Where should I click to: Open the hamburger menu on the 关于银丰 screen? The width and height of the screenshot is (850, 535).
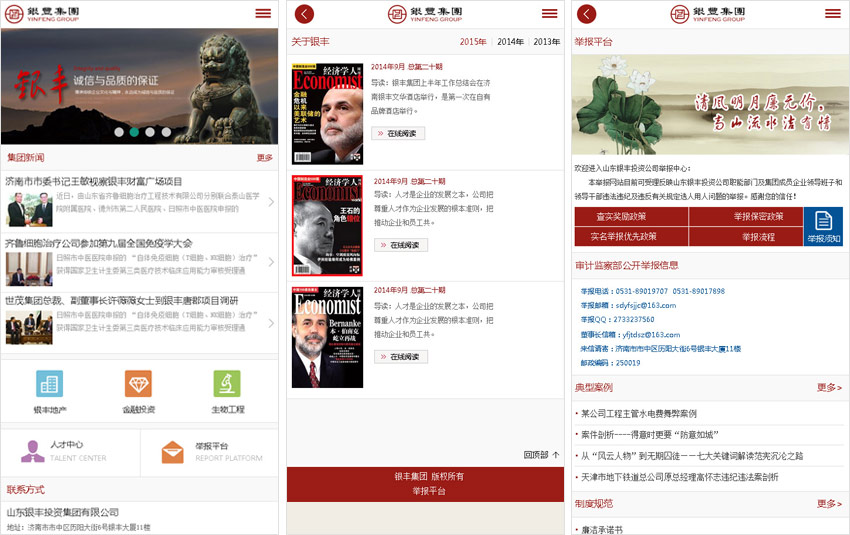(x=549, y=14)
